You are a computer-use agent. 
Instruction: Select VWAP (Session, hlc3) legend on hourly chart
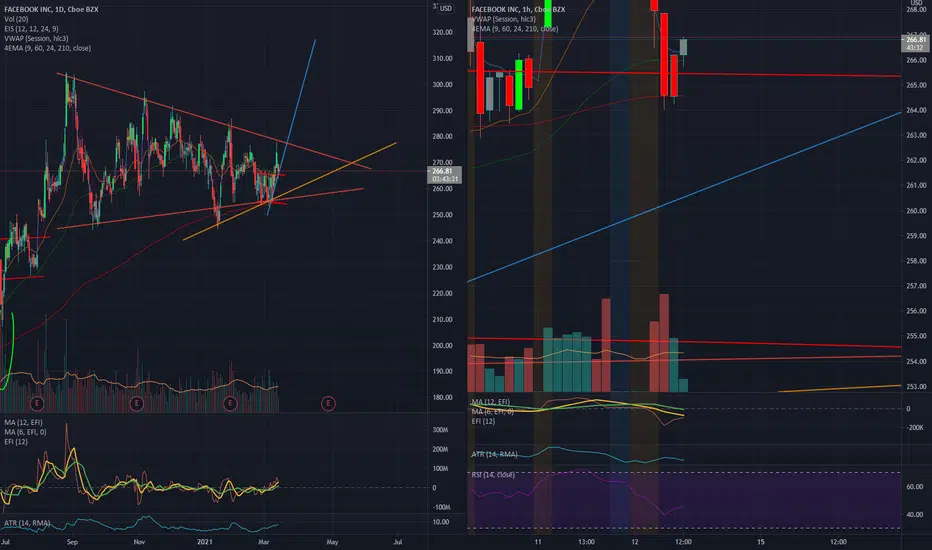[504, 19]
